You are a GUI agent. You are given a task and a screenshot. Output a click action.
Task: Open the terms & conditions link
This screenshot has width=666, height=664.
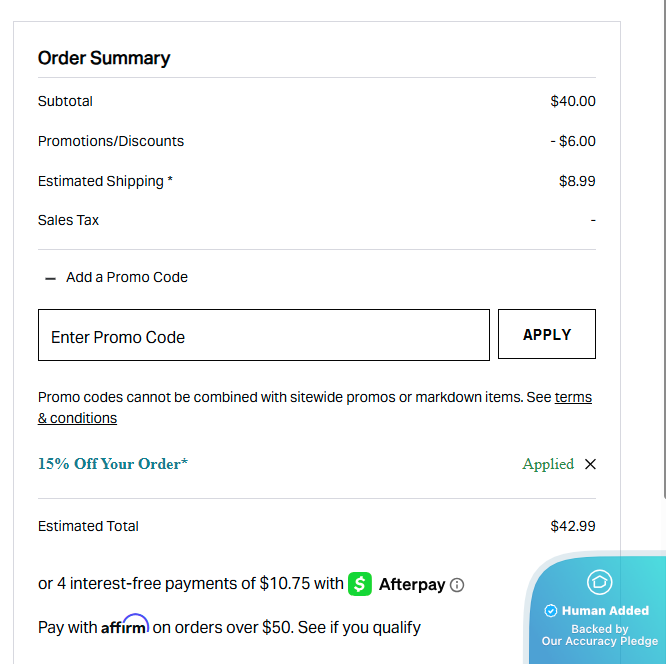[x=77, y=418]
